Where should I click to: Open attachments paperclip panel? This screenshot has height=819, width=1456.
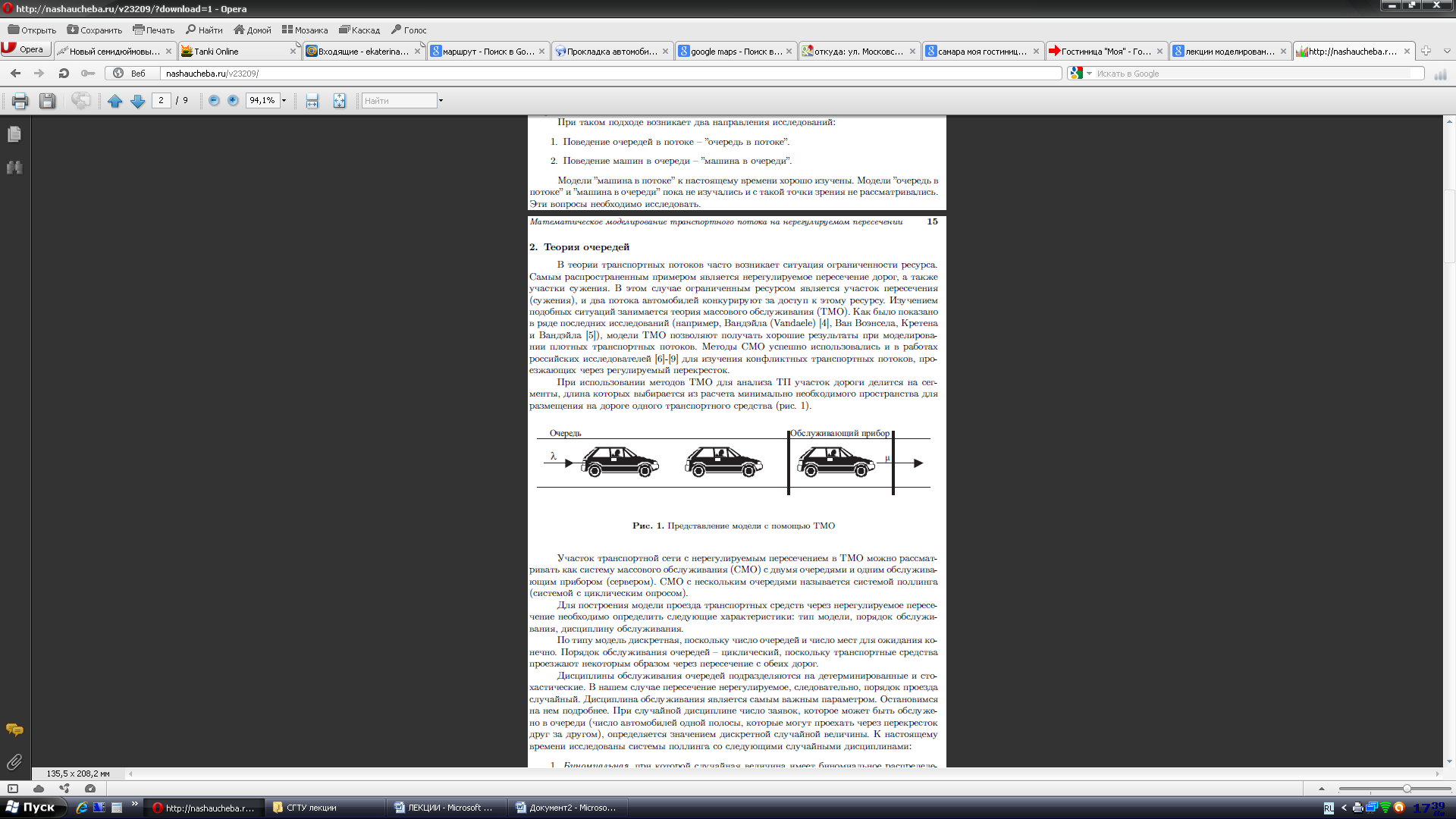pyautogui.click(x=14, y=761)
